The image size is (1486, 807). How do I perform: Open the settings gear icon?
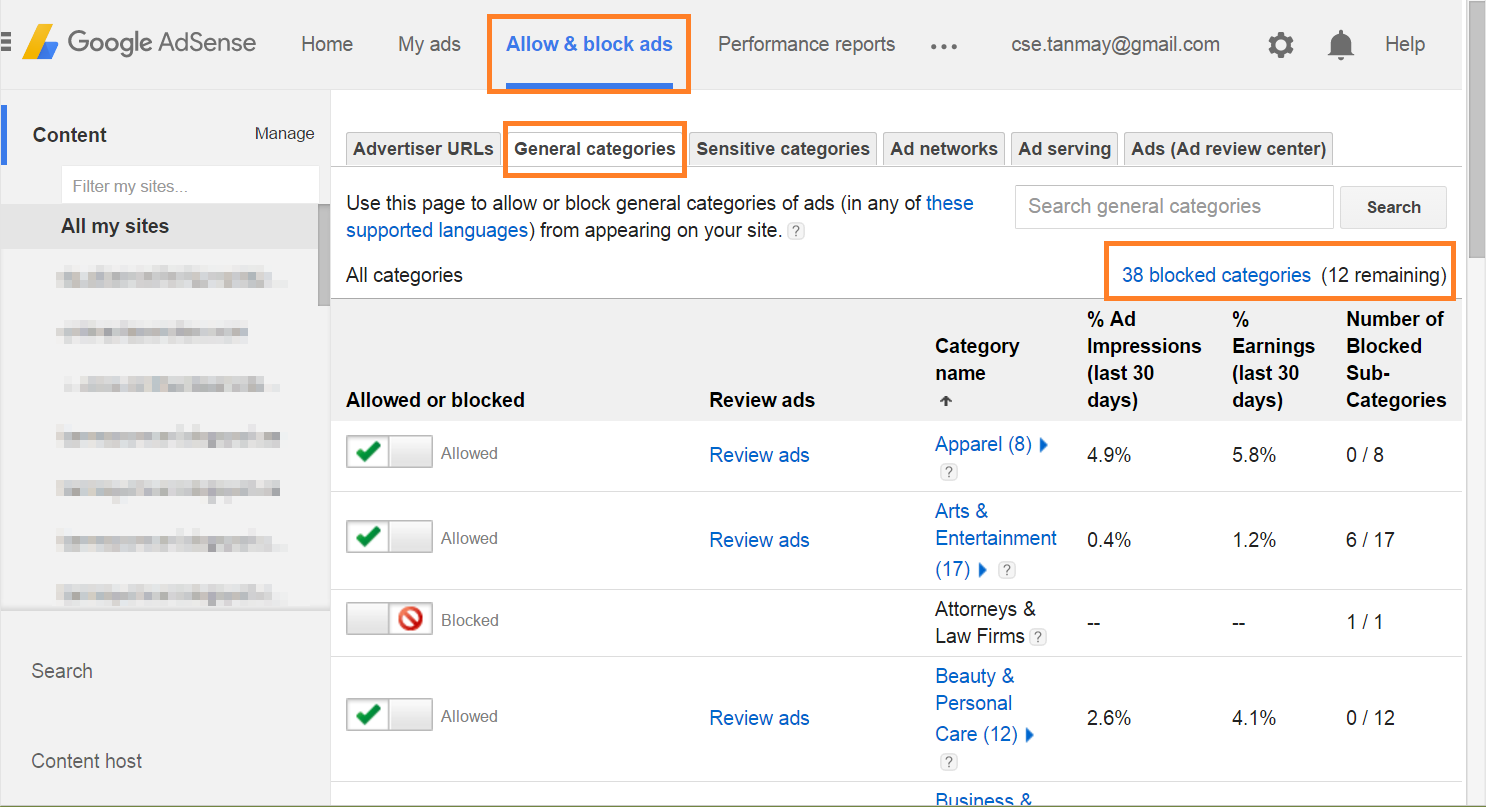(x=1280, y=45)
